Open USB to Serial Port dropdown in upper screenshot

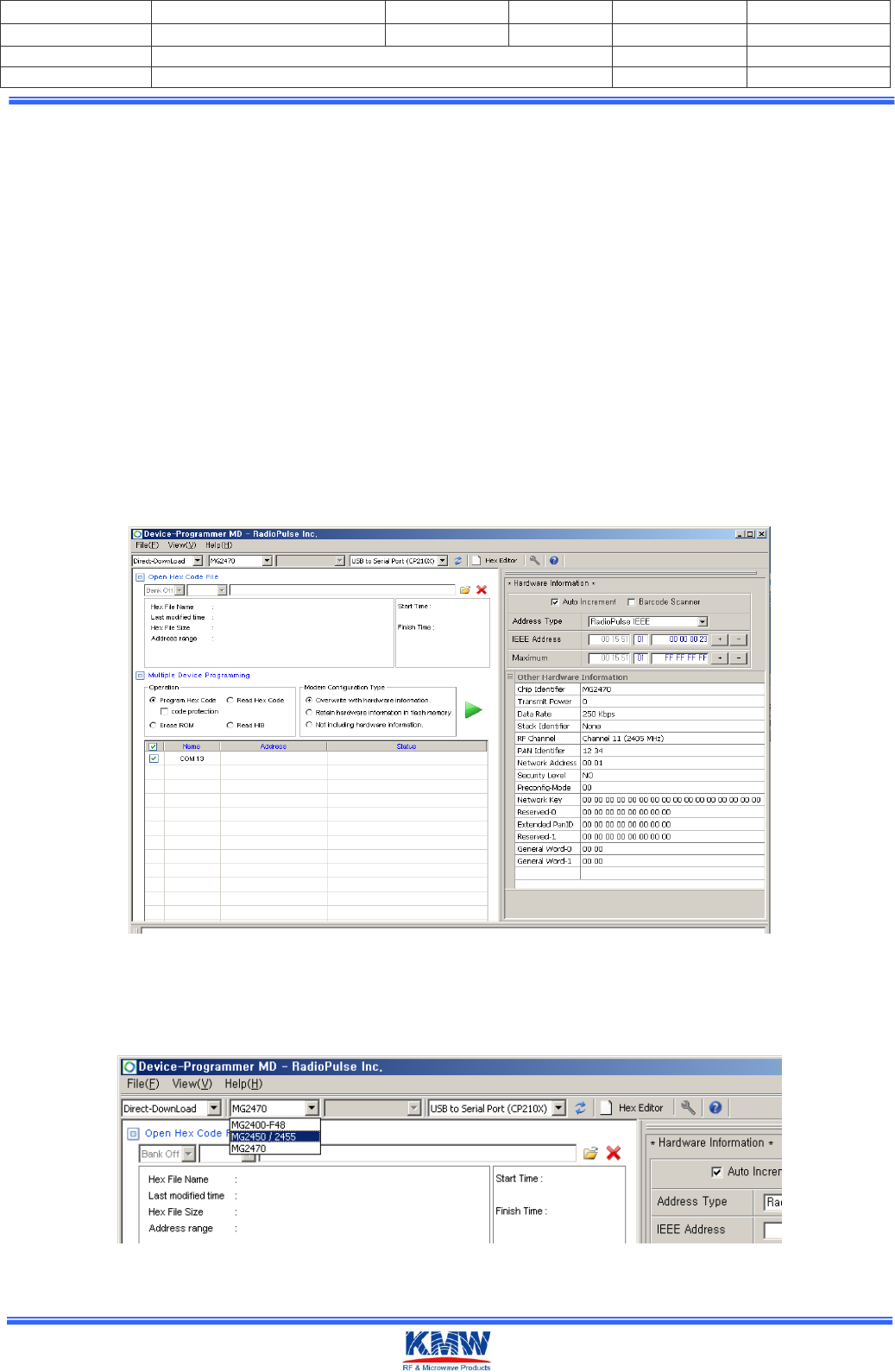(x=443, y=561)
